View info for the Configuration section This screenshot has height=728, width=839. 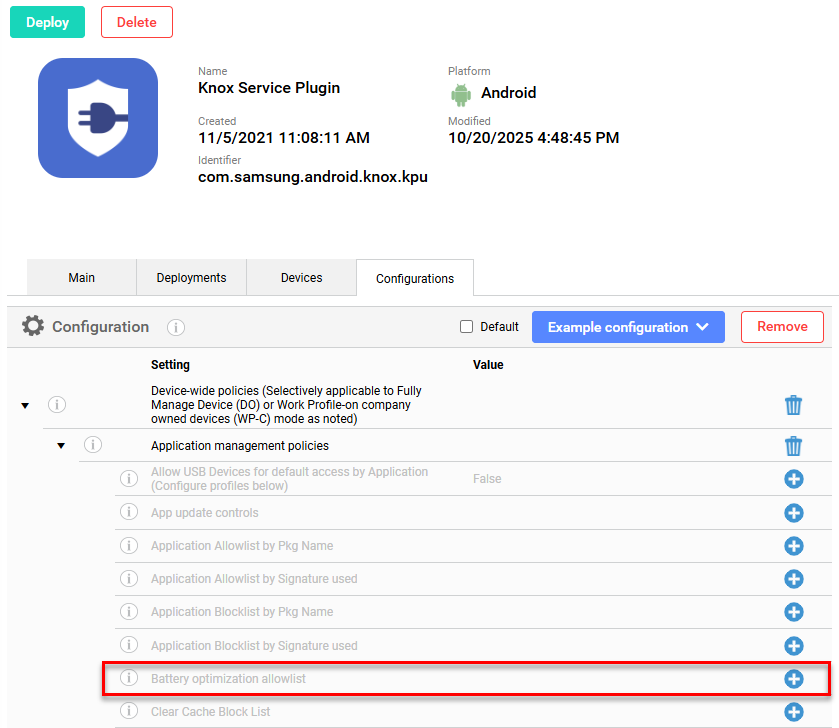point(175,327)
